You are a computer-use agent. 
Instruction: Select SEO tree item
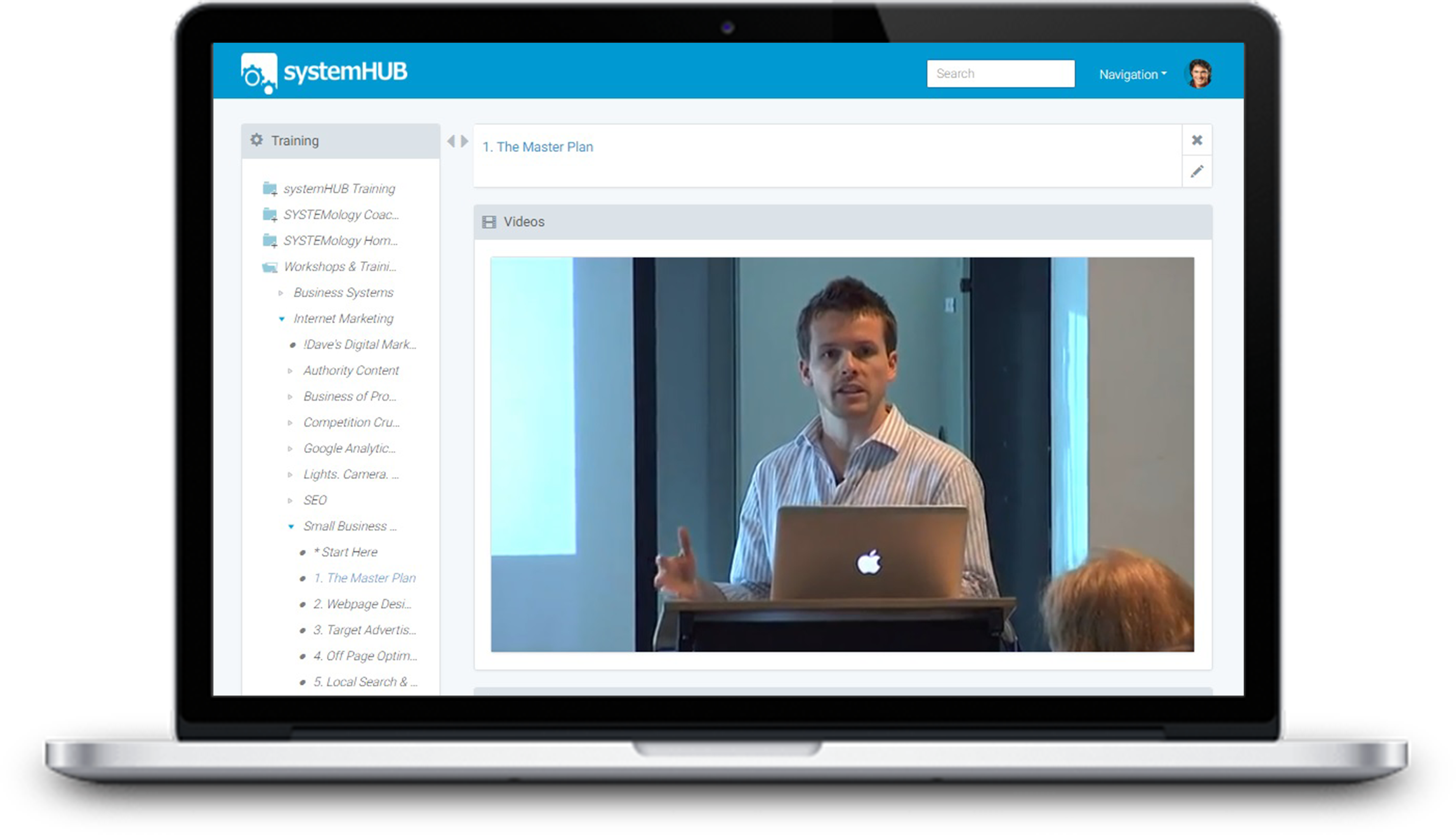(x=314, y=500)
